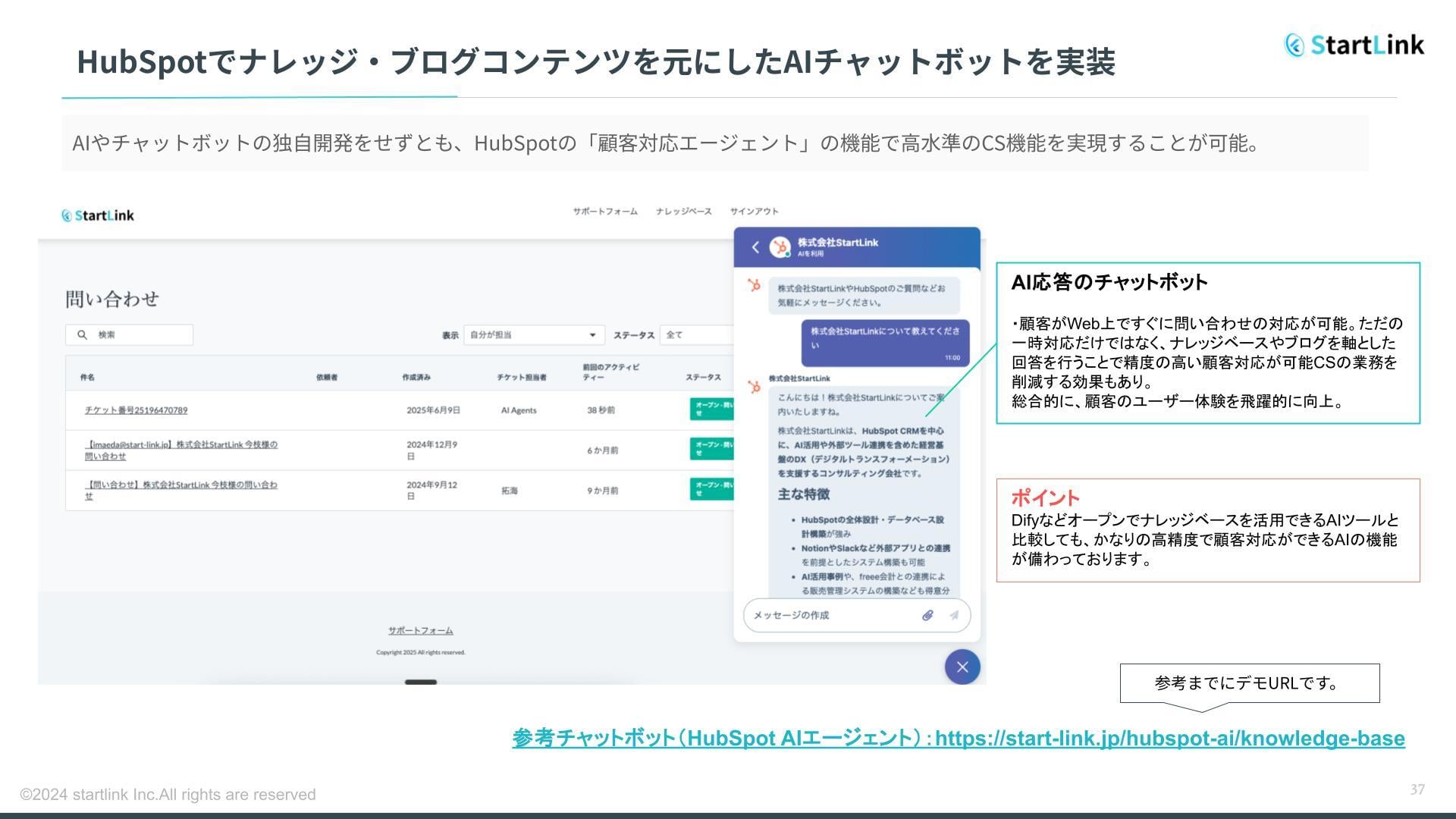Click the green status badge for ticket 25196470789
This screenshot has width=1456, height=819.
pyautogui.click(x=712, y=409)
